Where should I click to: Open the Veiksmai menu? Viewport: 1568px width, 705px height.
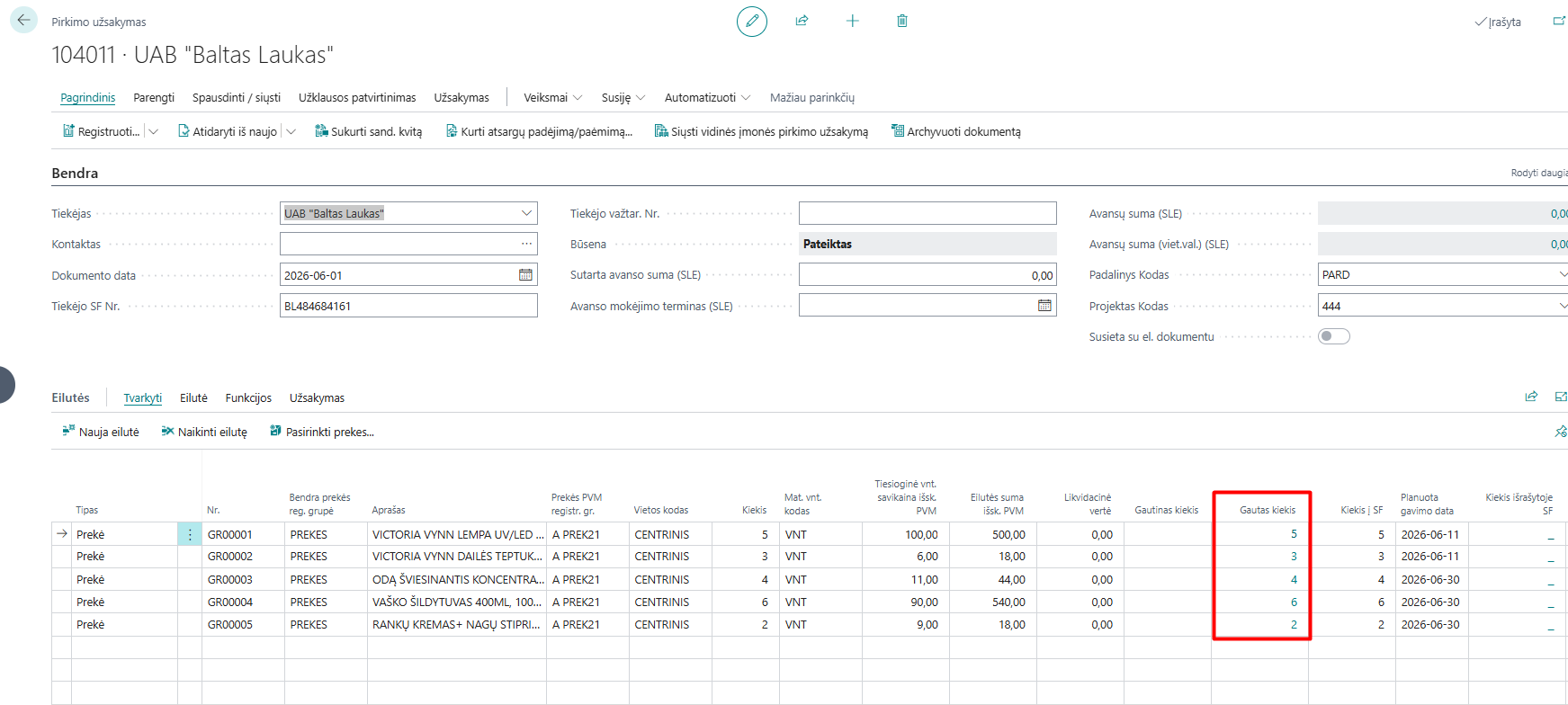tap(552, 97)
